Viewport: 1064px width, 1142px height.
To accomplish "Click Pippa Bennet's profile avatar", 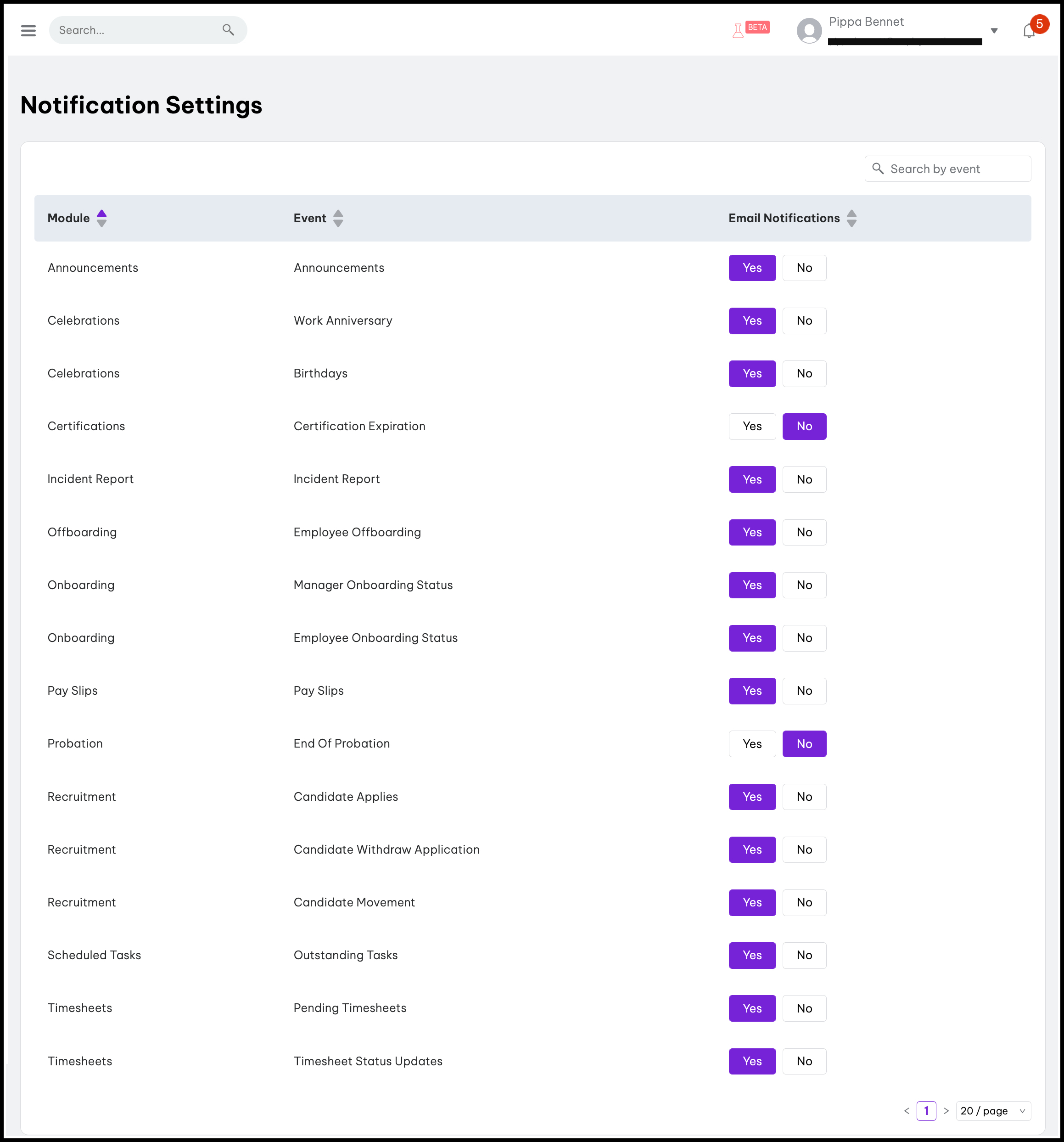I will 809,30.
